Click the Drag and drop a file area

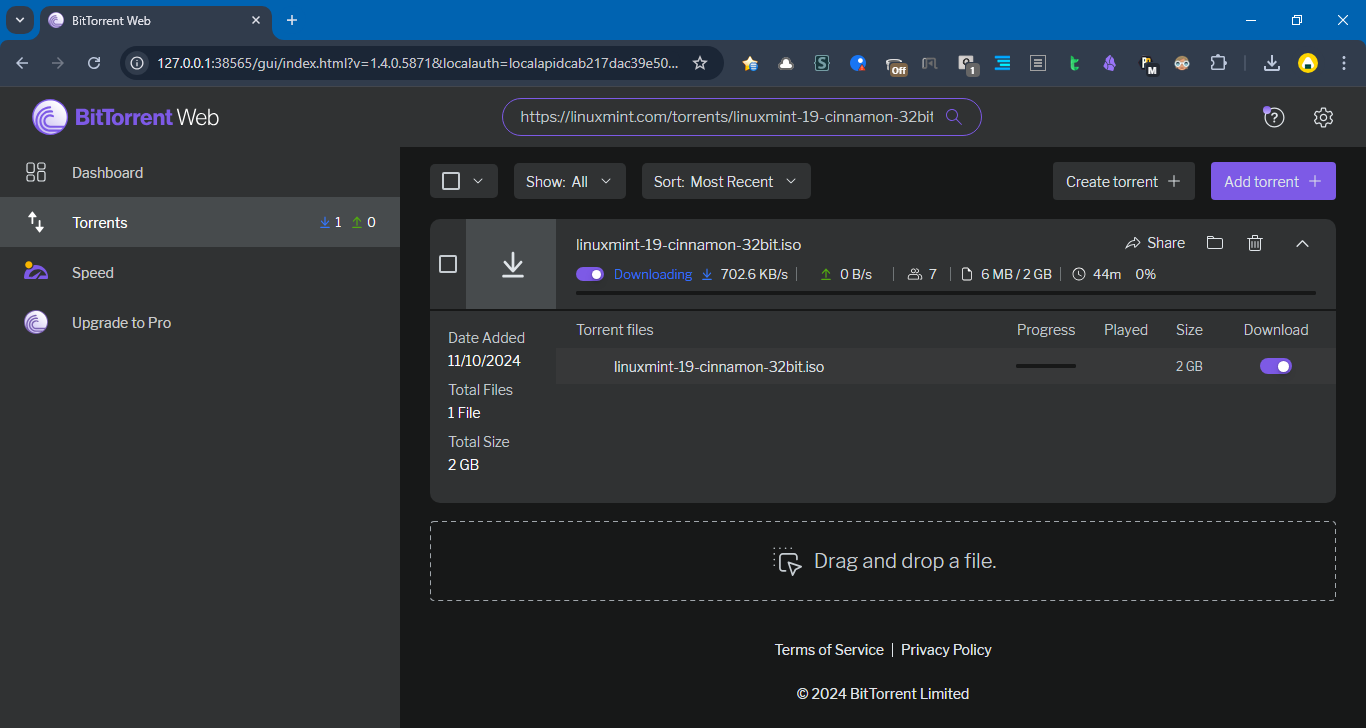[x=883, y=561]
